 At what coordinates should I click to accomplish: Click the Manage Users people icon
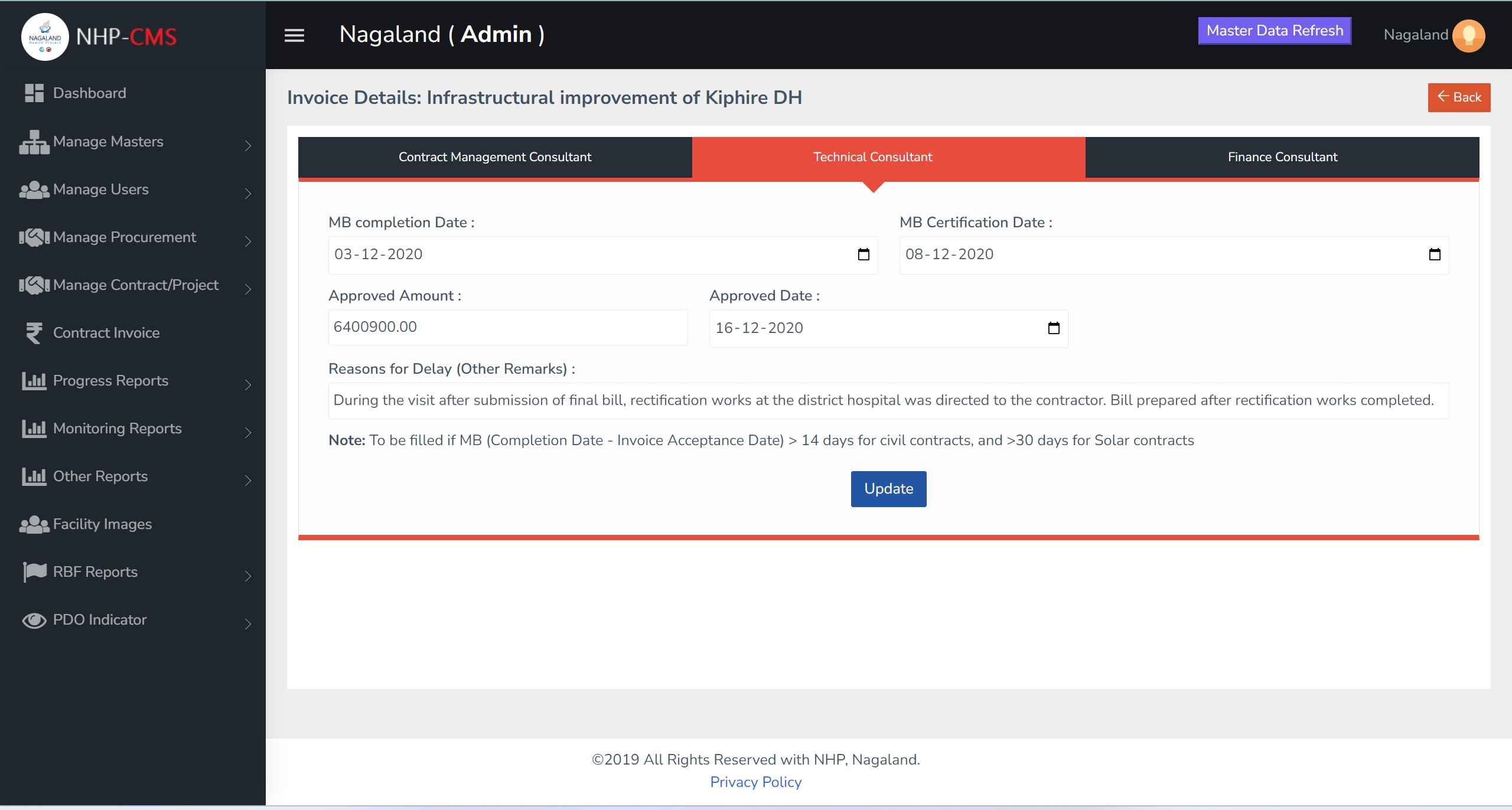[x=34, y=190]
